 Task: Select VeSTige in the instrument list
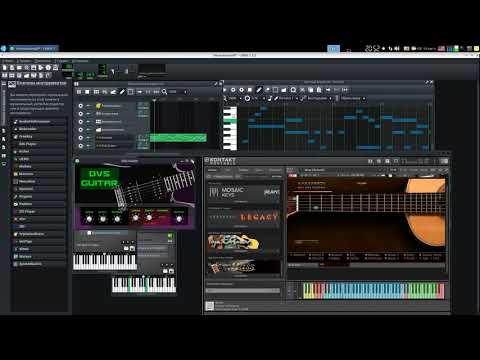[x=39, y=241]
